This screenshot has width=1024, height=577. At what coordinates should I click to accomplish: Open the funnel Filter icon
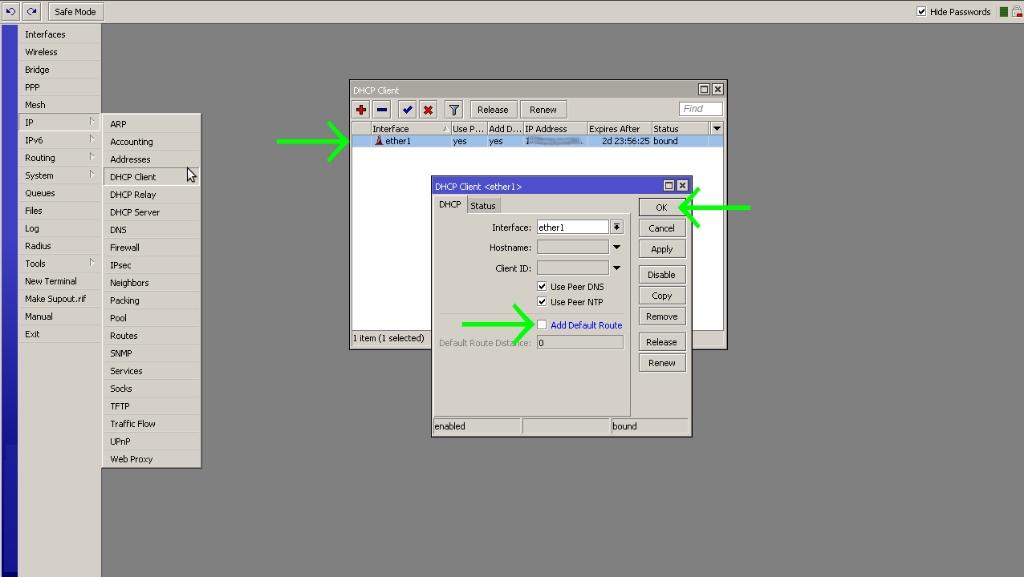[x=454, y=110]
